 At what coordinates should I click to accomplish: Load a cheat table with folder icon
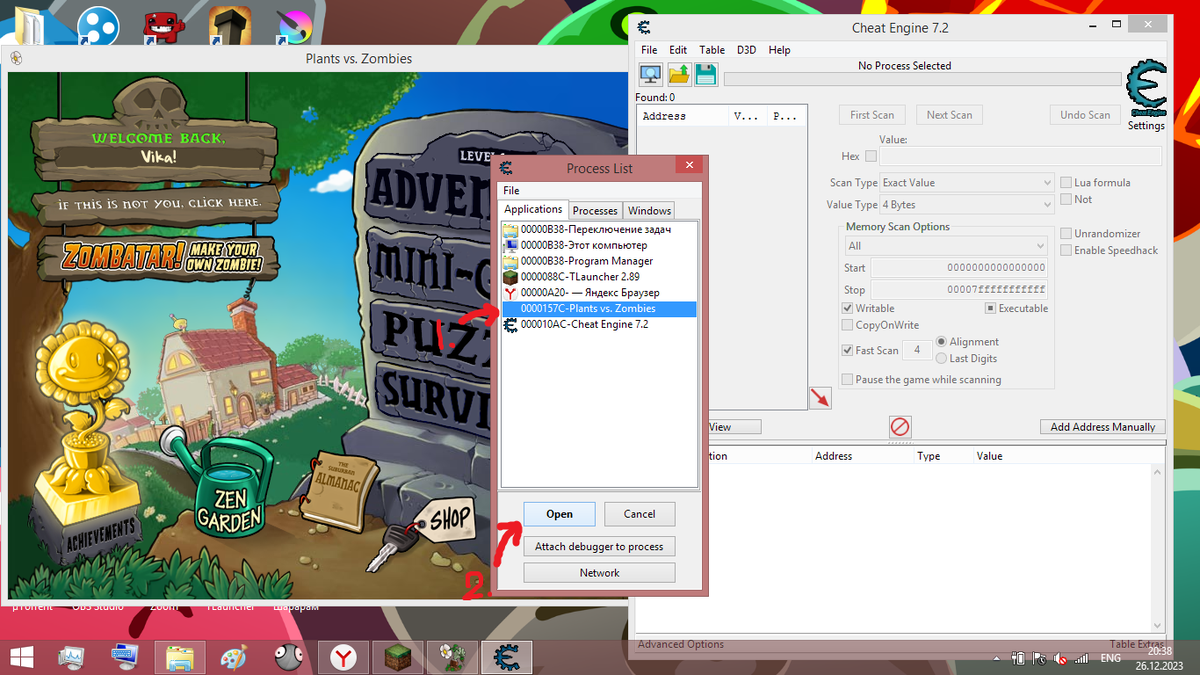679,74
